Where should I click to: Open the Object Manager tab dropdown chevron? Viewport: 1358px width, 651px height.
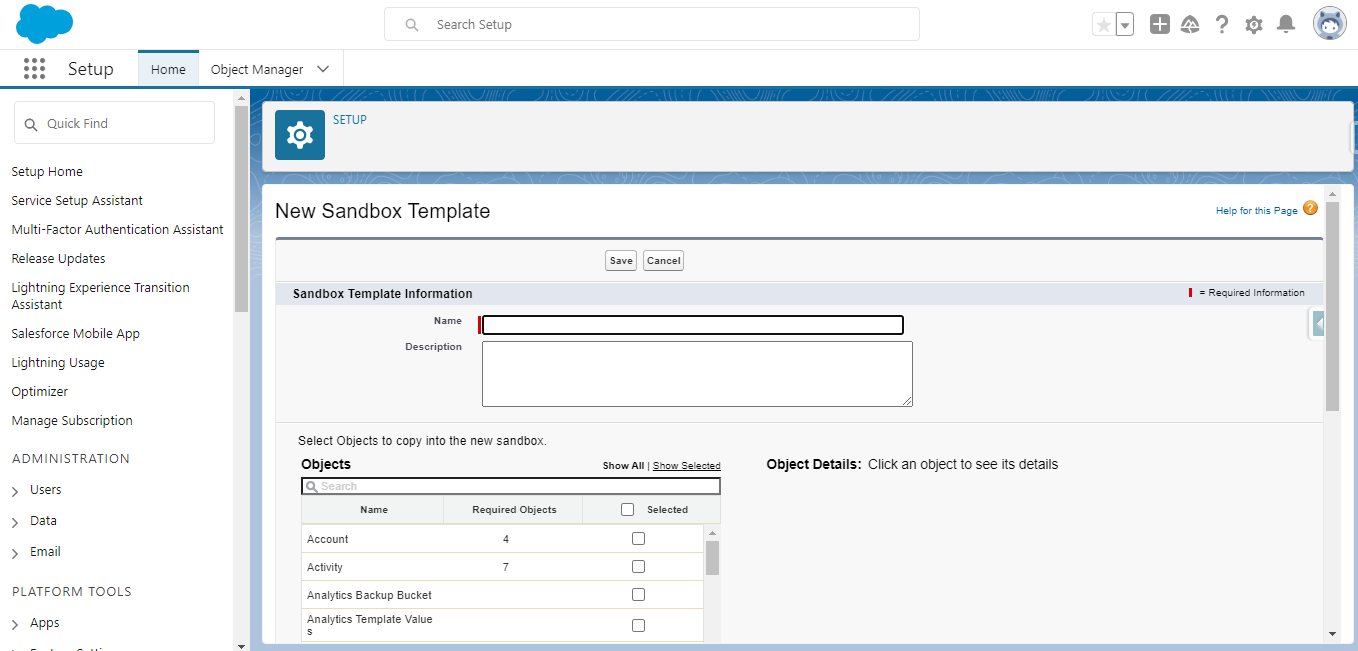[323, 69]
